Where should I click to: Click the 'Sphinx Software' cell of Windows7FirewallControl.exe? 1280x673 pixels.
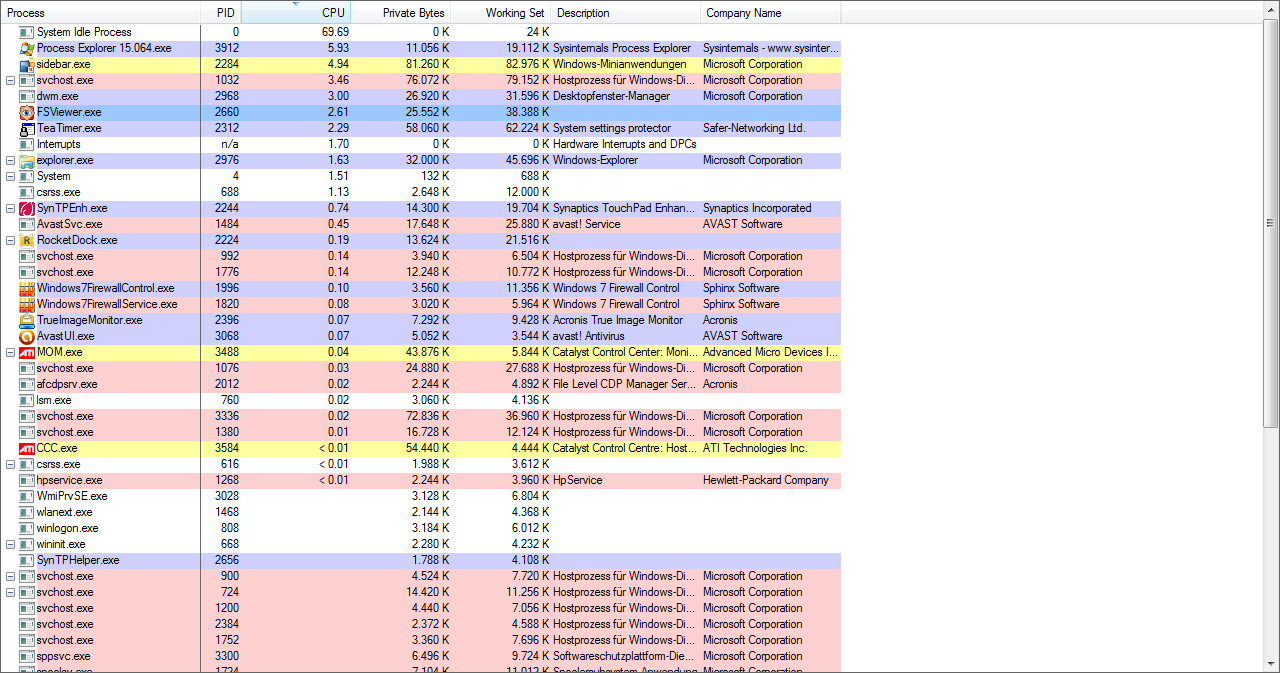741,288
